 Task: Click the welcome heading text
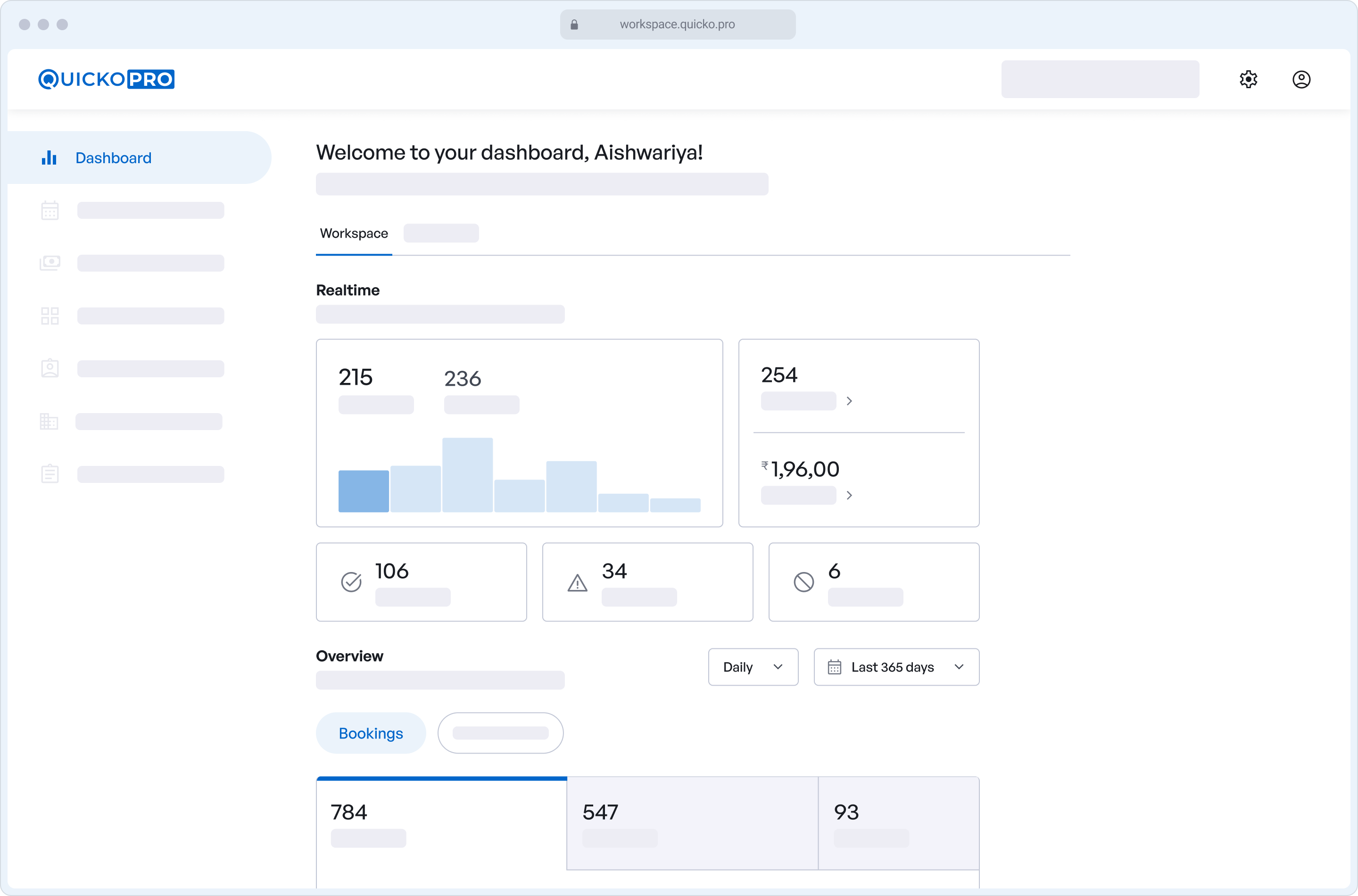[509, 153]
